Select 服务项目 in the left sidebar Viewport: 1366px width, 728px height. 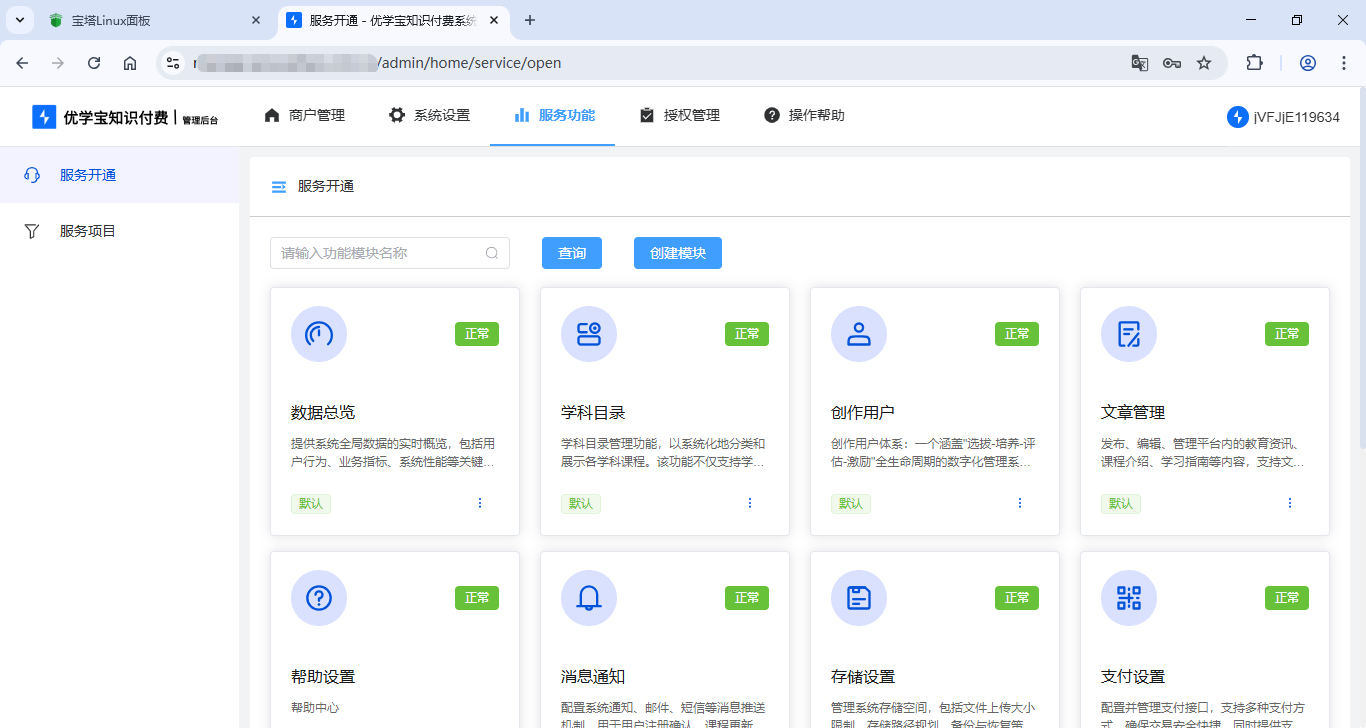(88, 231)
